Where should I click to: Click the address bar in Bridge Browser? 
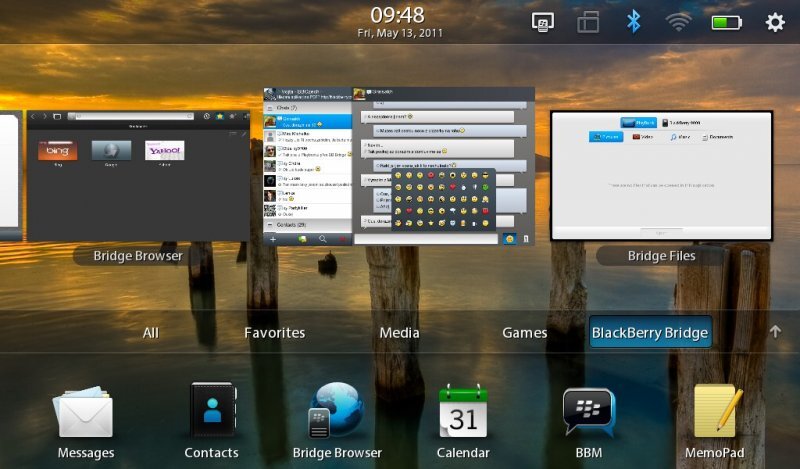click(x=131, y=116)
